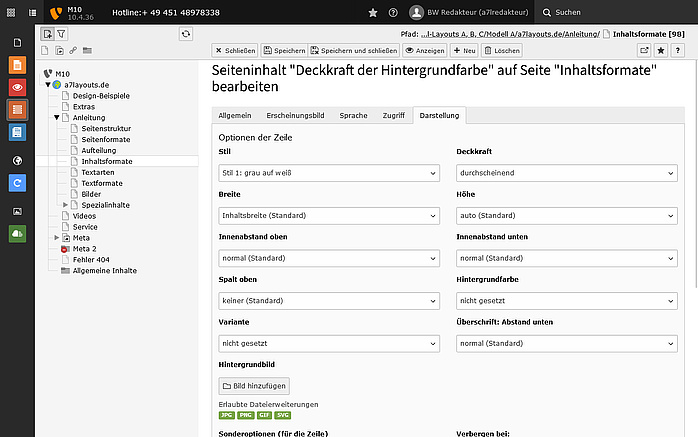Open record in new window icon
This screenshot has width=698, height=437.
[x=644, y=50]
